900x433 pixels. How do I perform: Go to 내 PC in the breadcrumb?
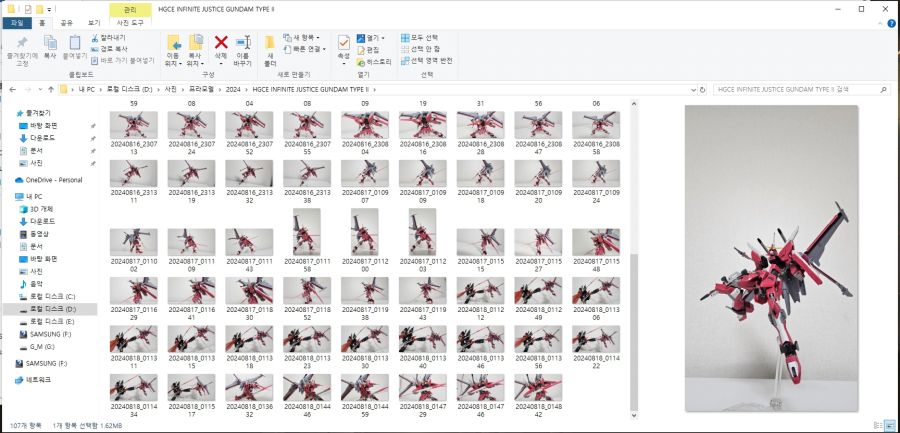tap(87, 90)
